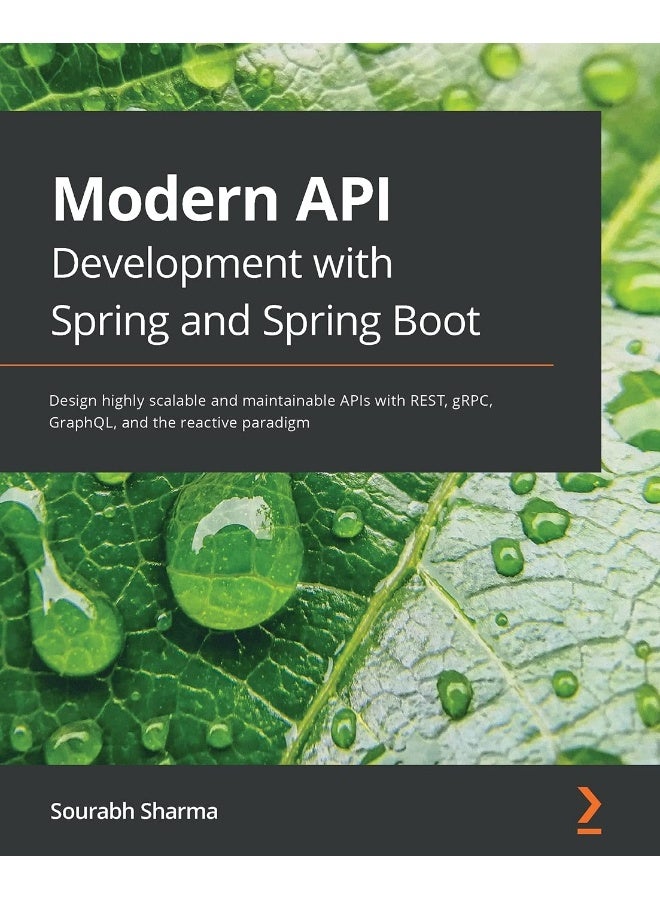Screen dimensions: 660x900
Task: Click the 'Modern API' title text
Action: click(x=222, y=199)
